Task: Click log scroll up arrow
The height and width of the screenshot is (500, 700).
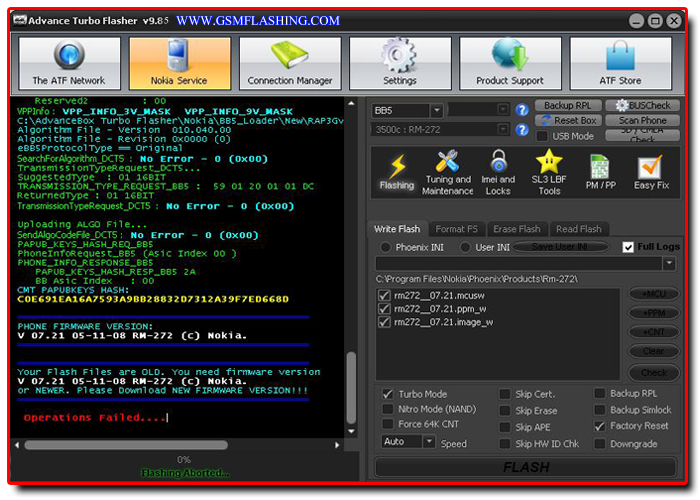Action: pos(351,103)
